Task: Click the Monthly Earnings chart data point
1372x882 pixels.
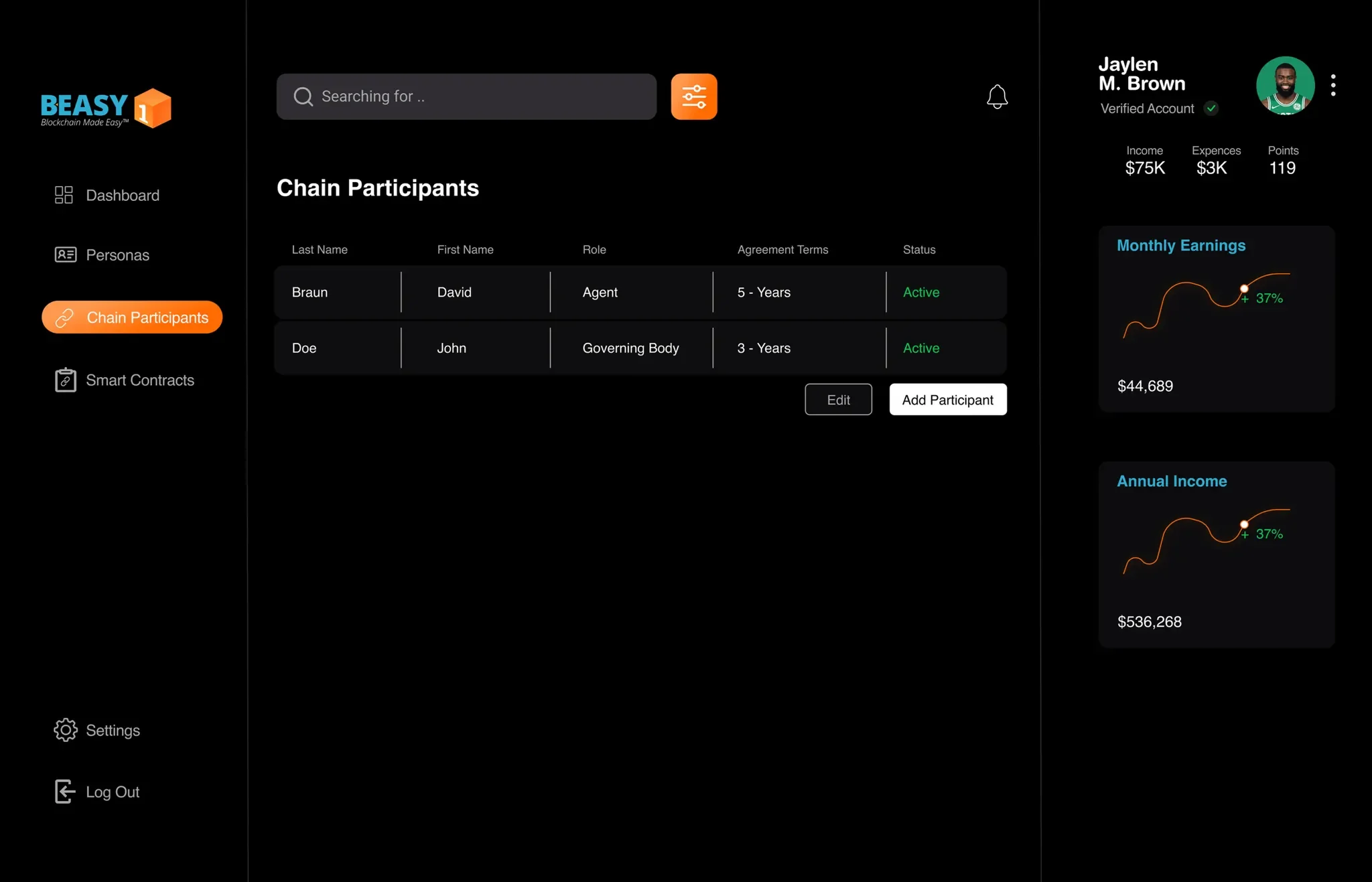Action: pyautogui.click(x=1244, y=289)
